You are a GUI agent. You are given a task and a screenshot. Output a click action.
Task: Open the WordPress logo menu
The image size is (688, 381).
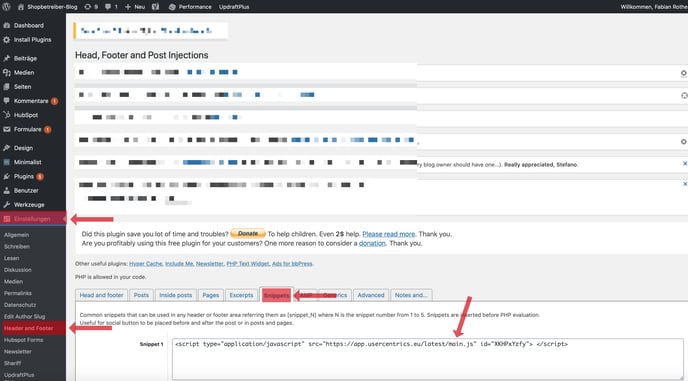click(x=6, y=7)
